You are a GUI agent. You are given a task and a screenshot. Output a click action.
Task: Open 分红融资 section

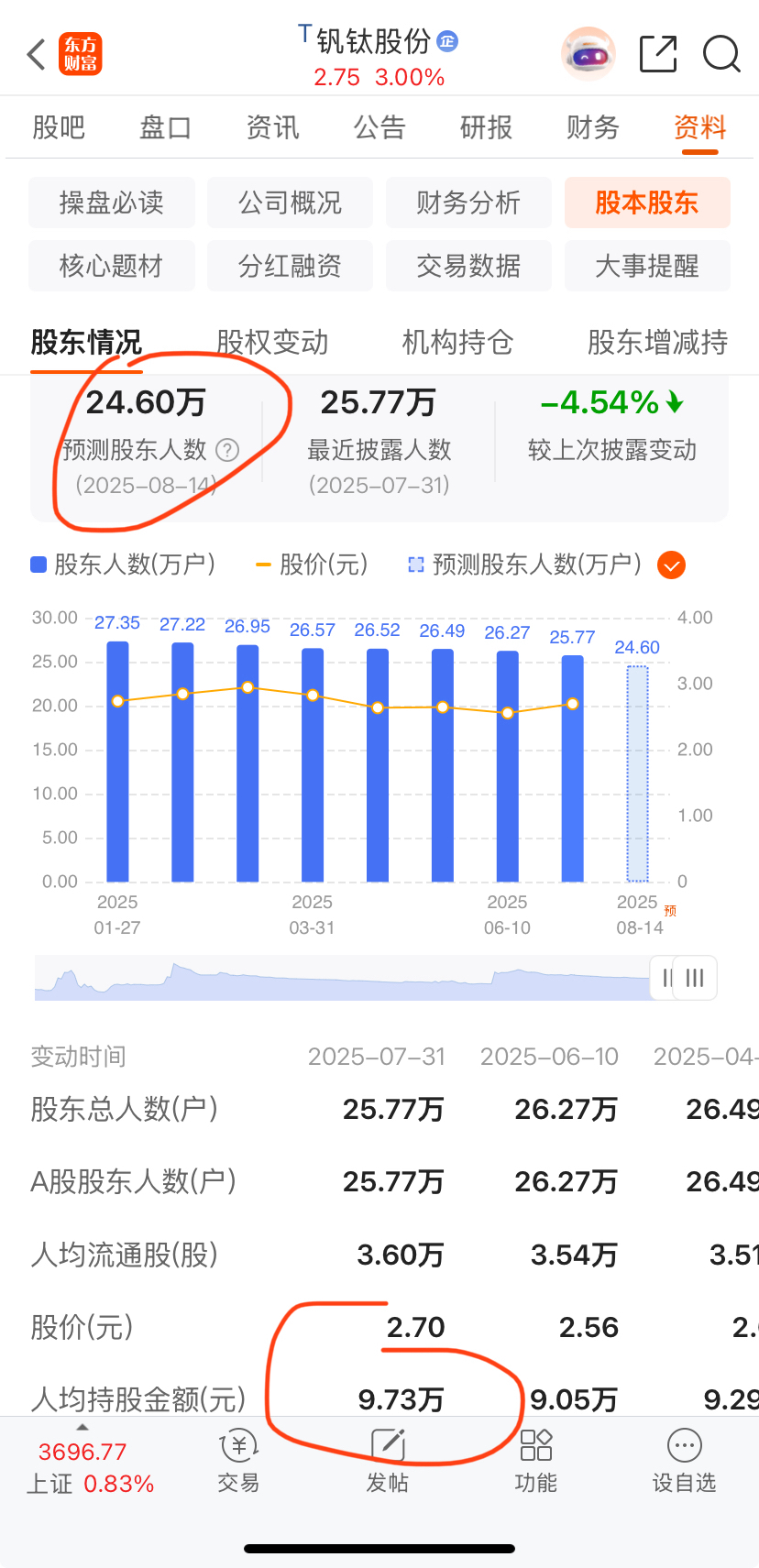coord(290,266)
